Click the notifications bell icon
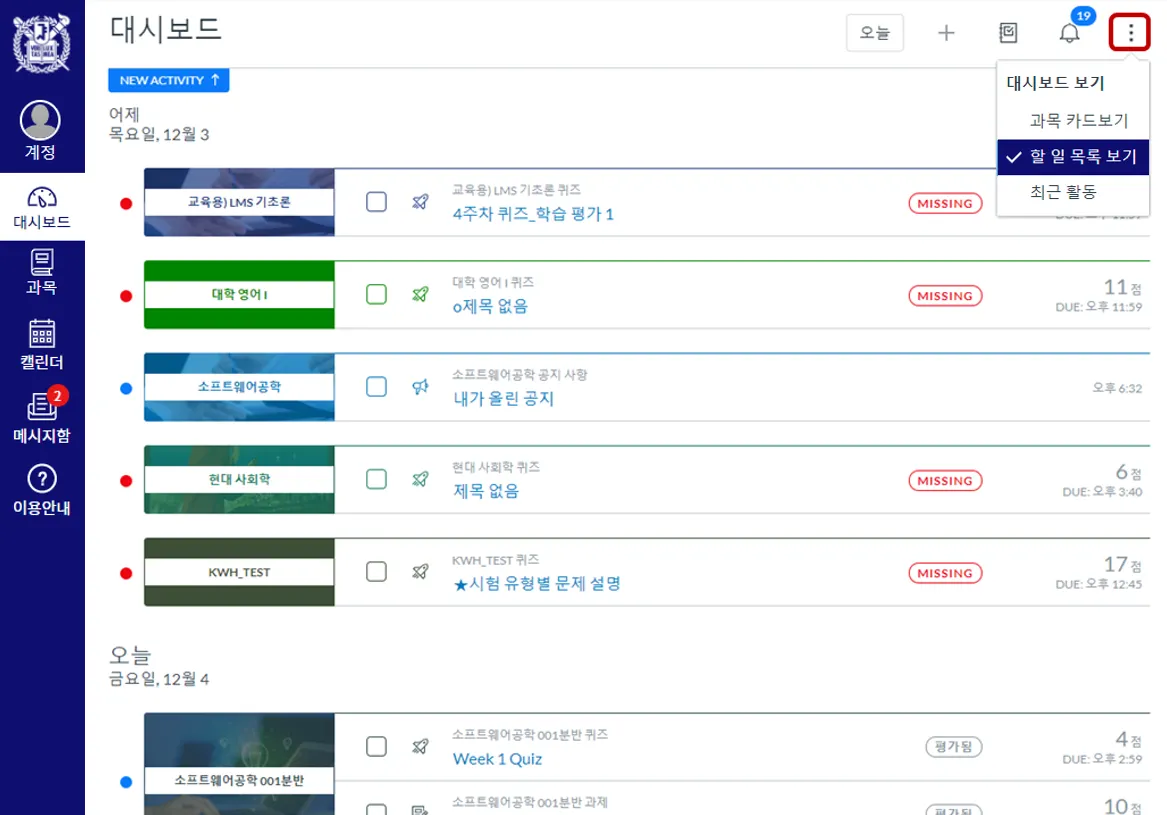Viewport: 1167px width, 815px height. [x=1069, y=33]
